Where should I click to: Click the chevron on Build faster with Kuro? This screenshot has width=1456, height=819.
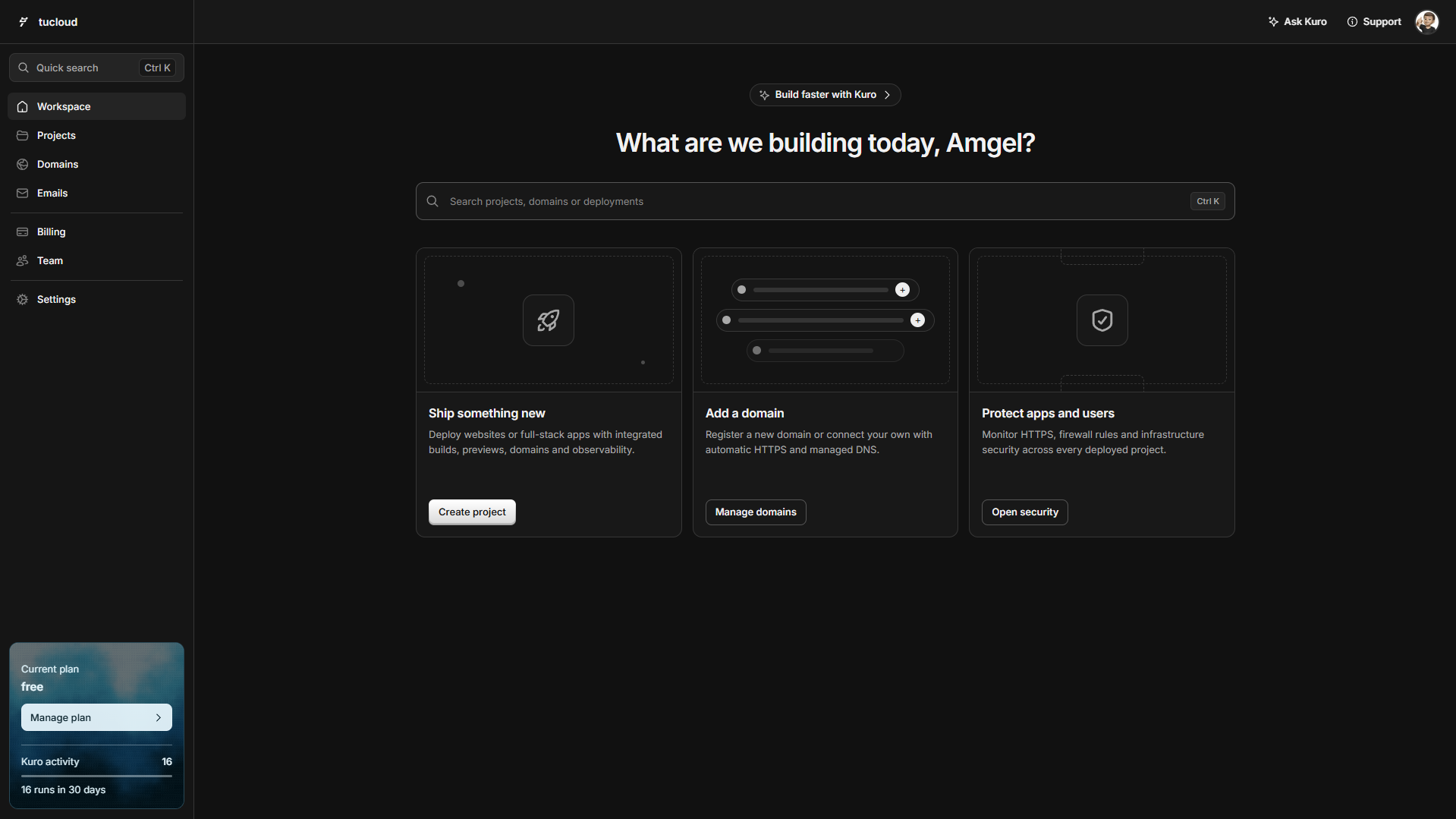pos(888,95)
